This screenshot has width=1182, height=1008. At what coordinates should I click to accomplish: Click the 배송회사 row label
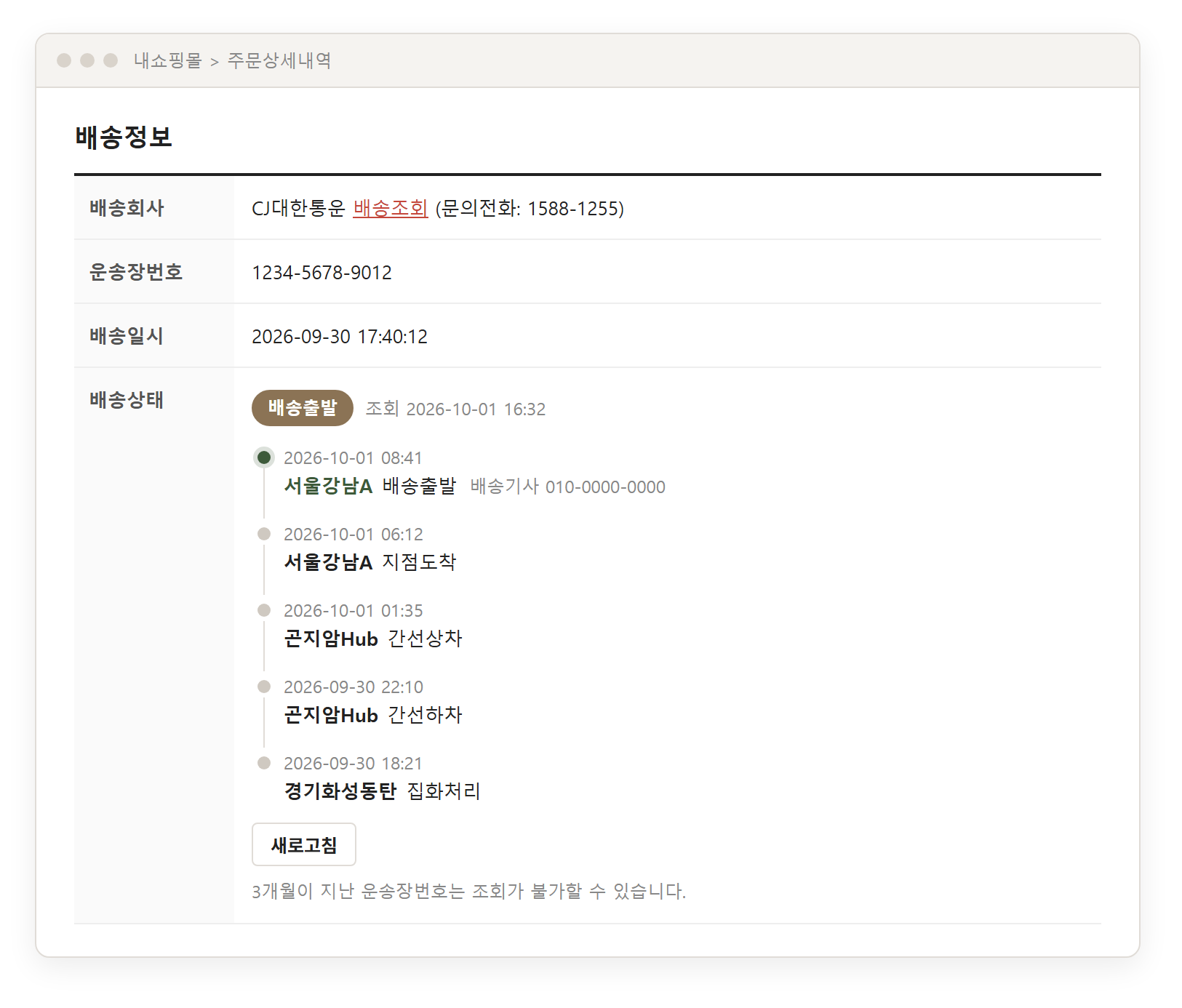(x=127, y=208)
